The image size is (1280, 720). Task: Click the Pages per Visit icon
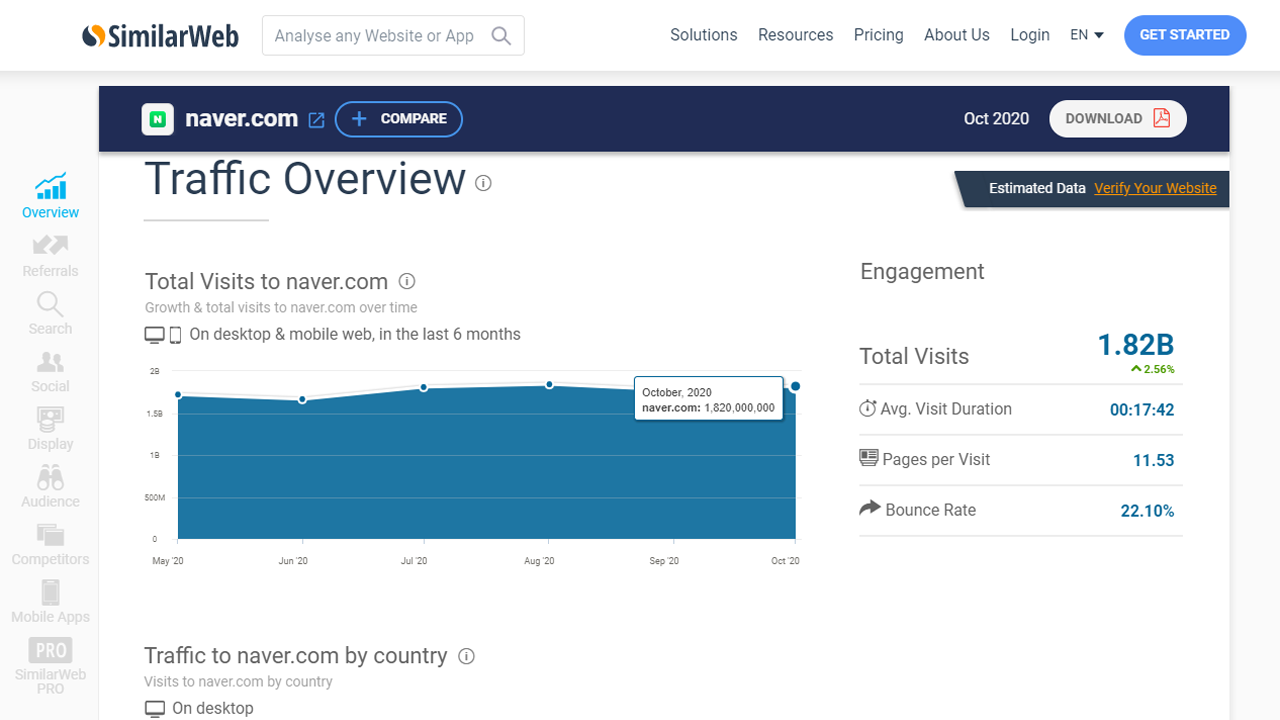click(869, 458)
